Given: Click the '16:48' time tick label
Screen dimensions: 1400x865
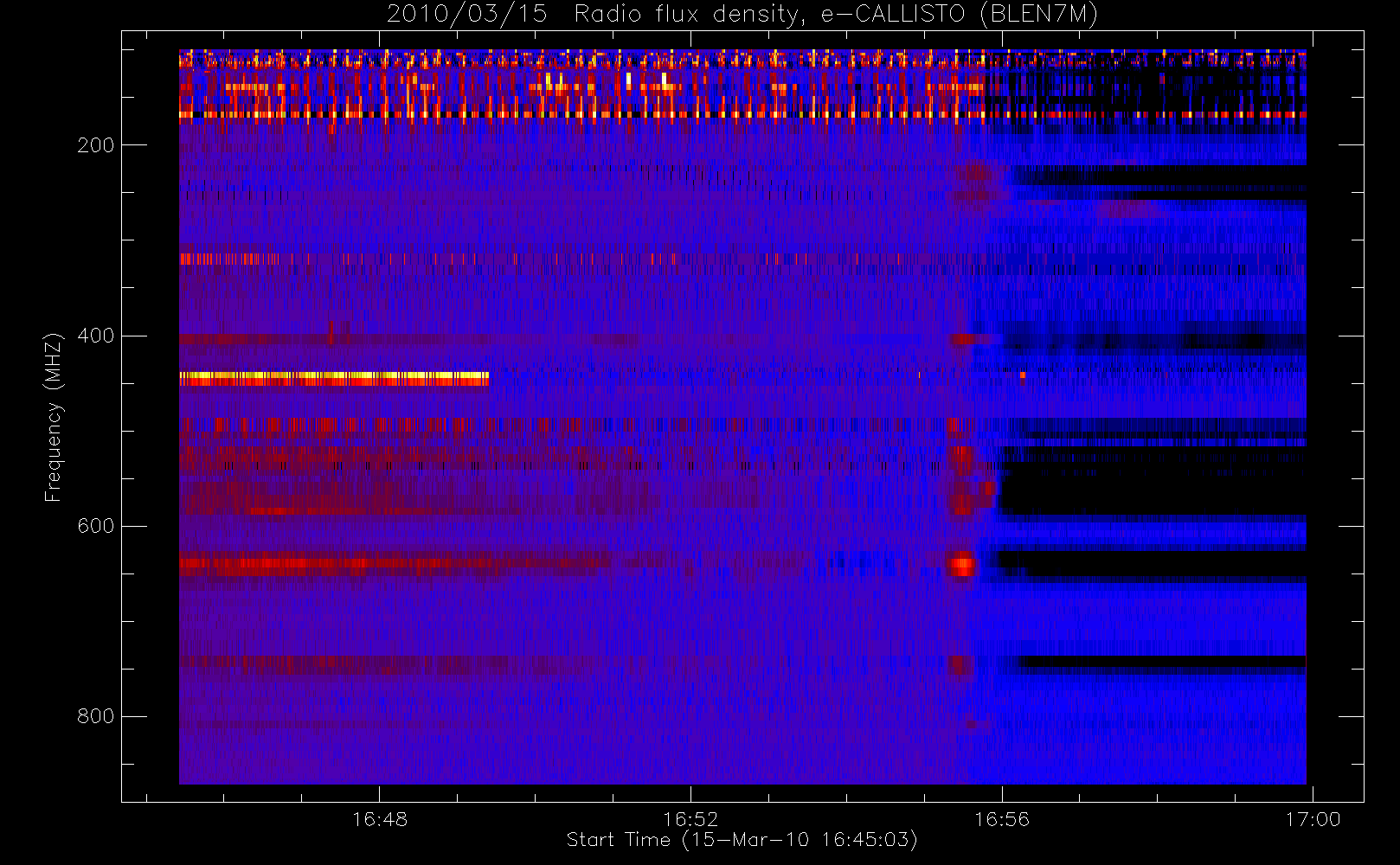Looking at the screenshot, I should [x=380, y=818].
